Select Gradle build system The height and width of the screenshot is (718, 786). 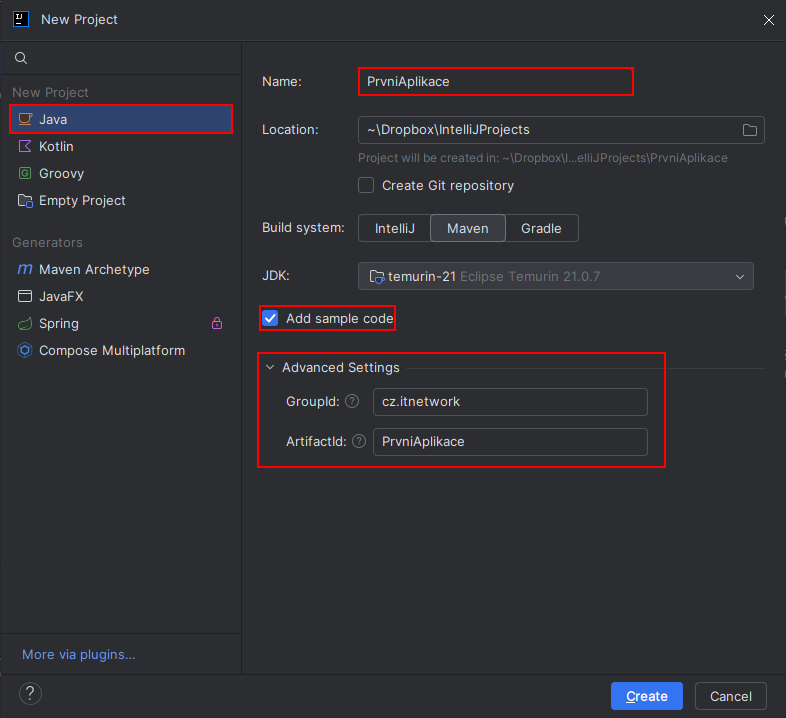(x=541, y=229)
